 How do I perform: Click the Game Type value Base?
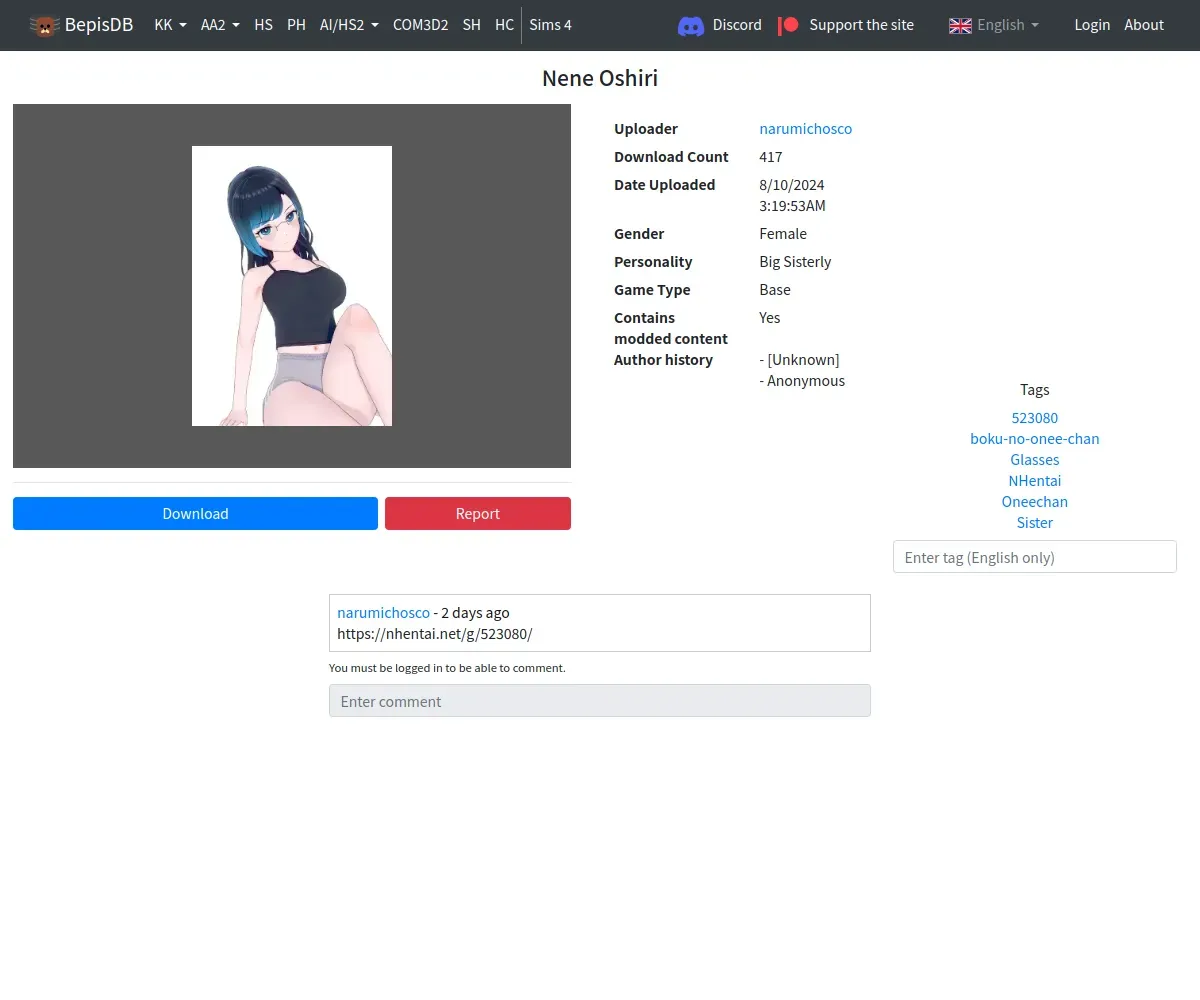pyautogui.click(x=775, y=290)
